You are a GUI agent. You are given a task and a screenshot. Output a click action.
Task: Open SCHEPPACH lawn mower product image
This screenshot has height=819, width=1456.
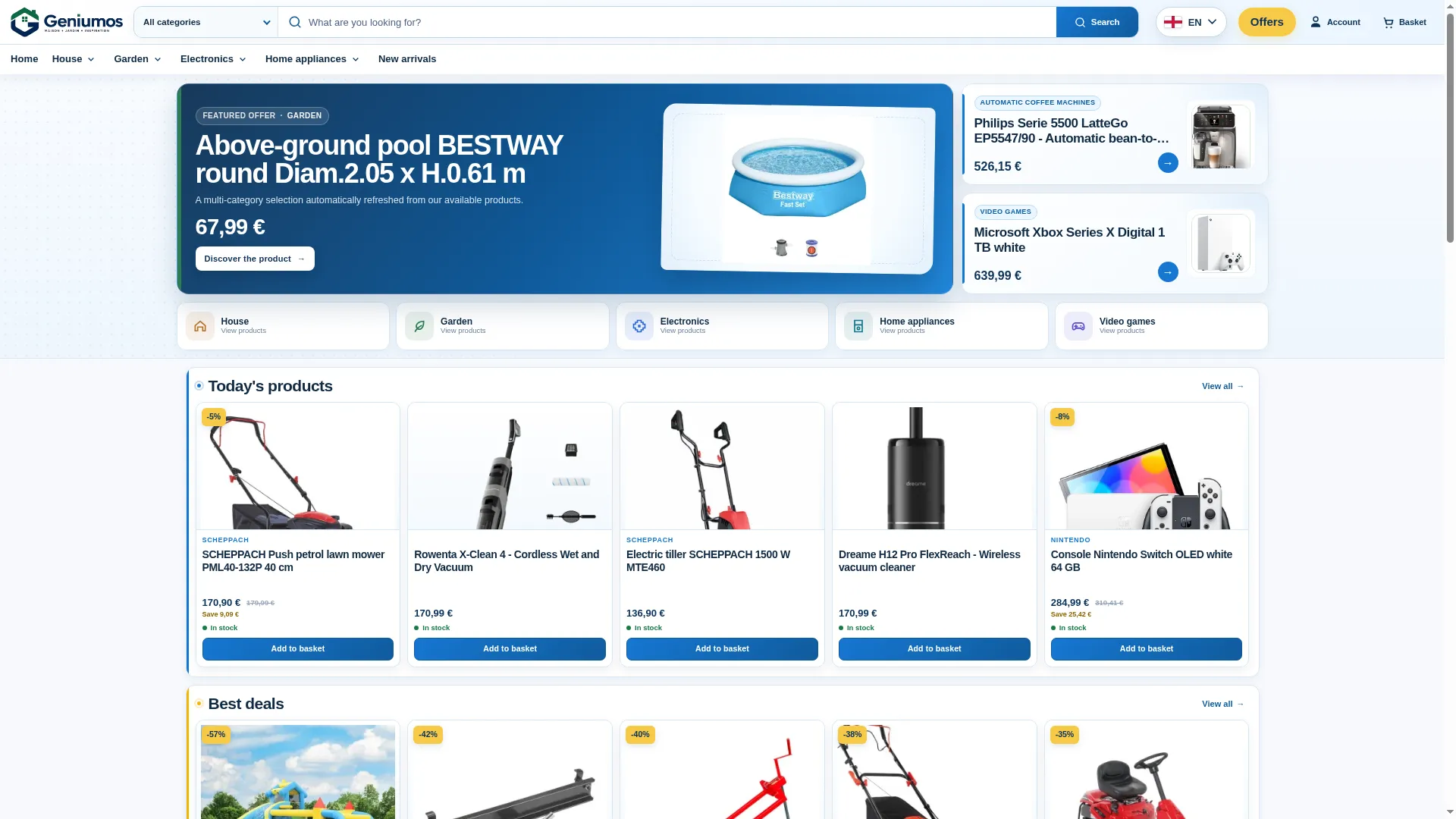pyautogui.click(x=298, y=468)
